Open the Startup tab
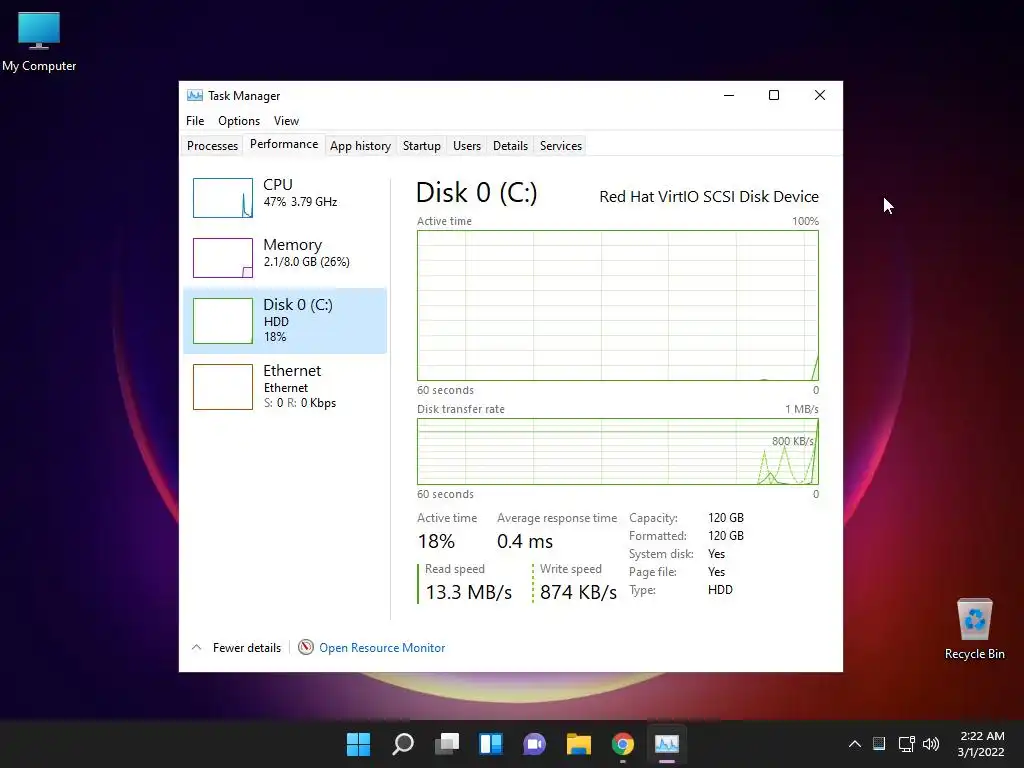Viewport: 1024px width, 768px height. 422,146
